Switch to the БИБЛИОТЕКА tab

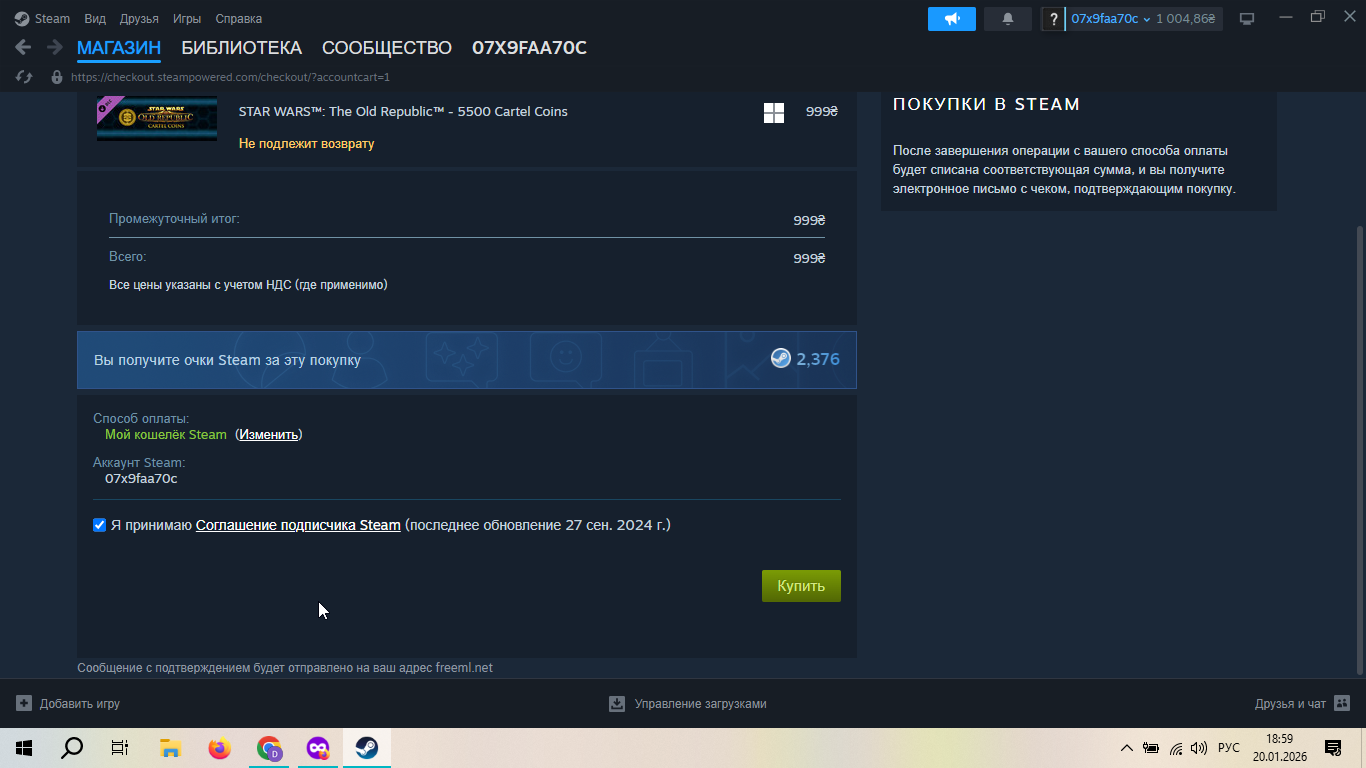[x=241, y=48]
